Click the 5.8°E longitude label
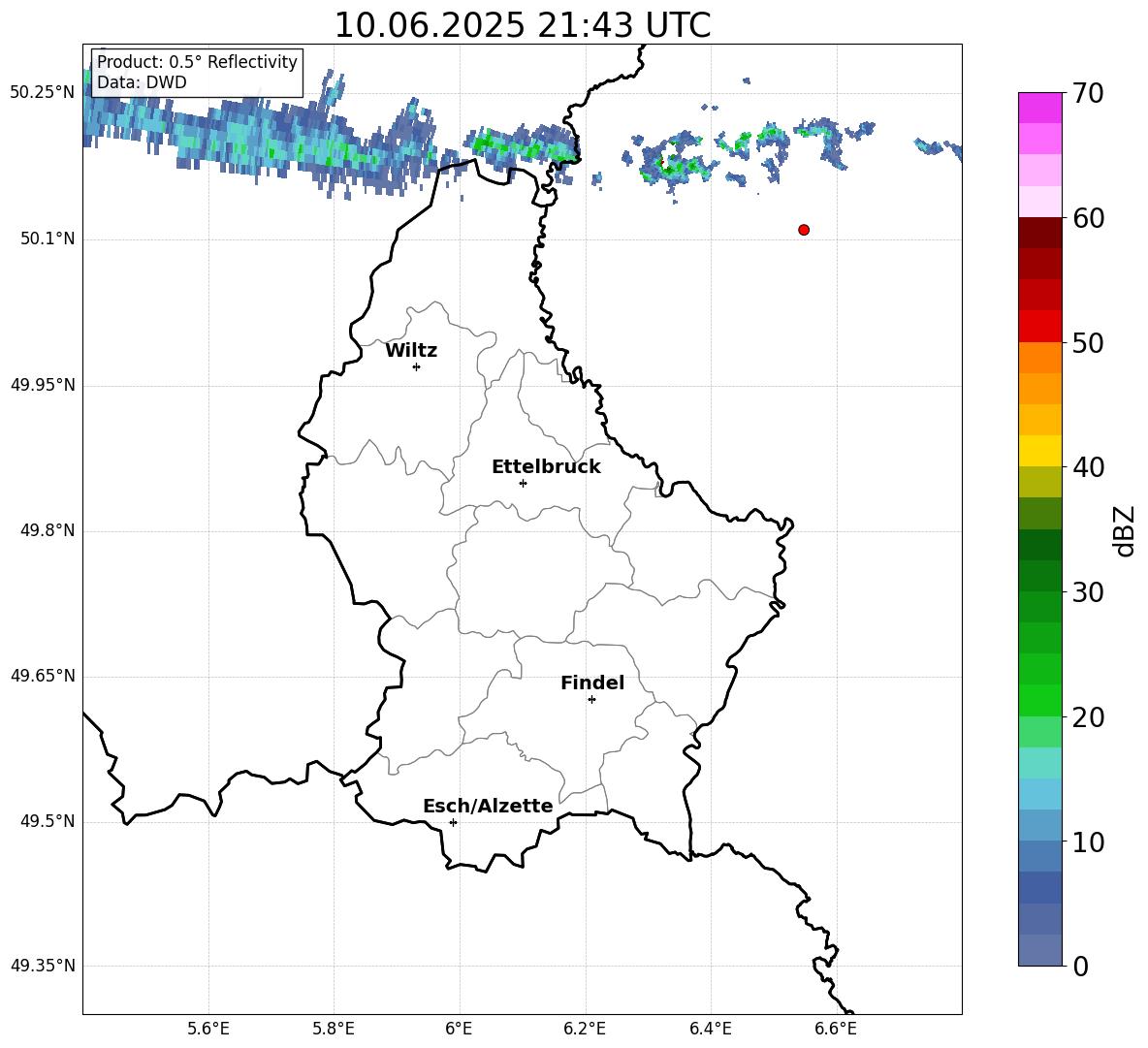1148x1048 pixels. [334, 1029]
